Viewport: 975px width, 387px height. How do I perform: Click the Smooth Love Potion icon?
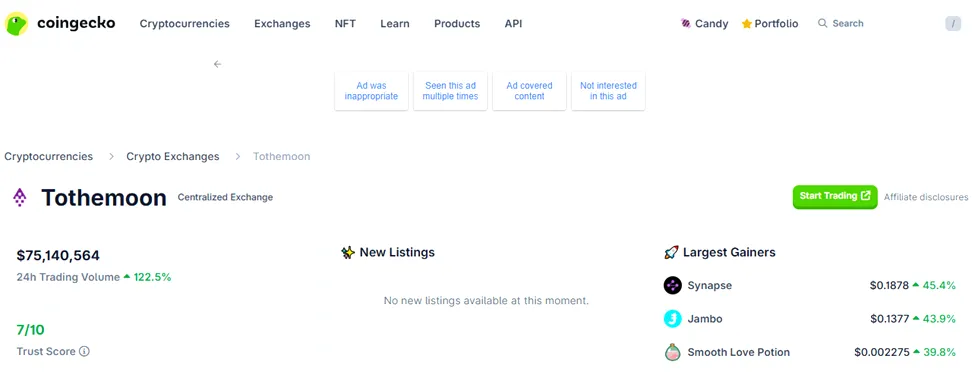[673, 352]
